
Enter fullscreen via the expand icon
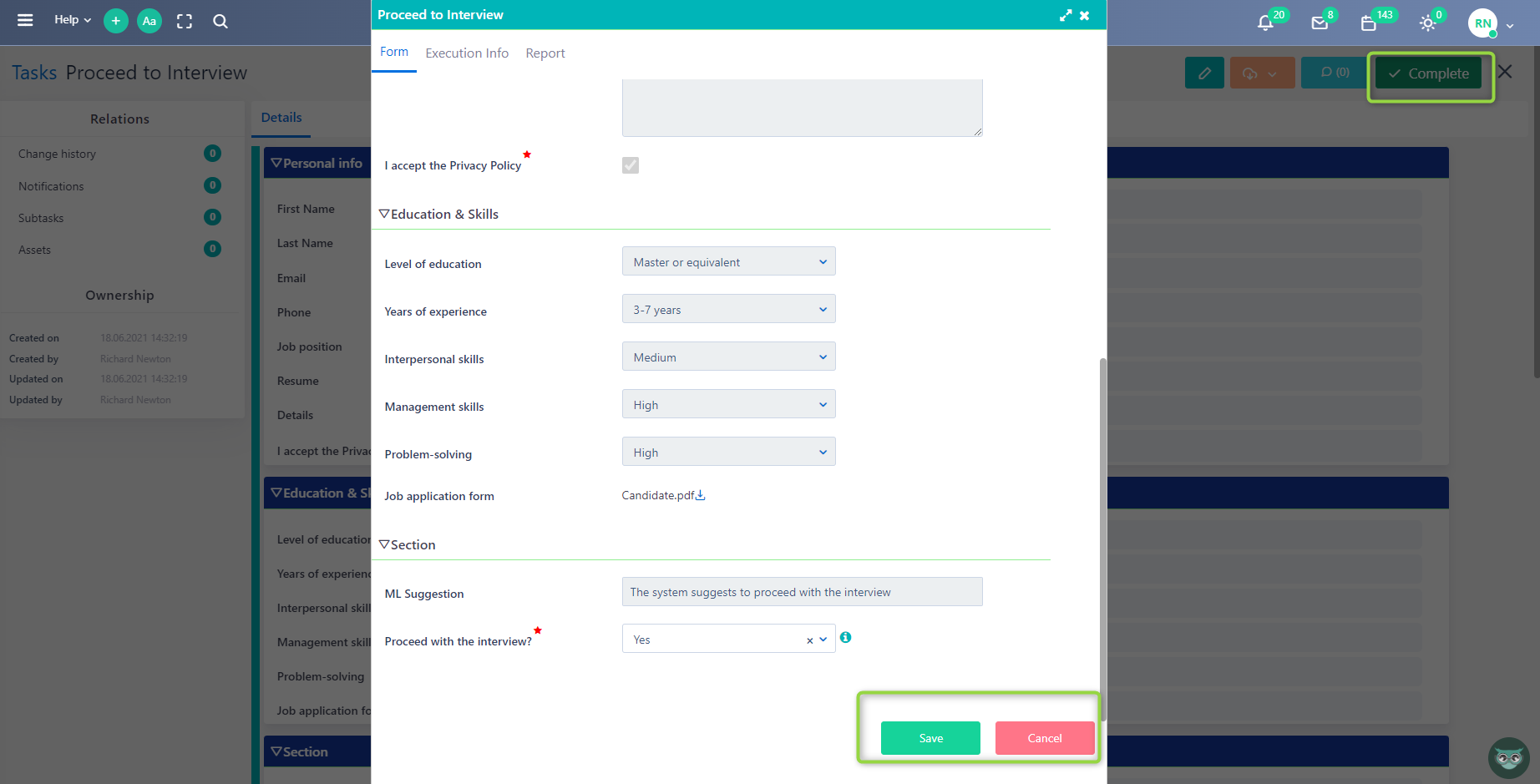coord(184,21)
